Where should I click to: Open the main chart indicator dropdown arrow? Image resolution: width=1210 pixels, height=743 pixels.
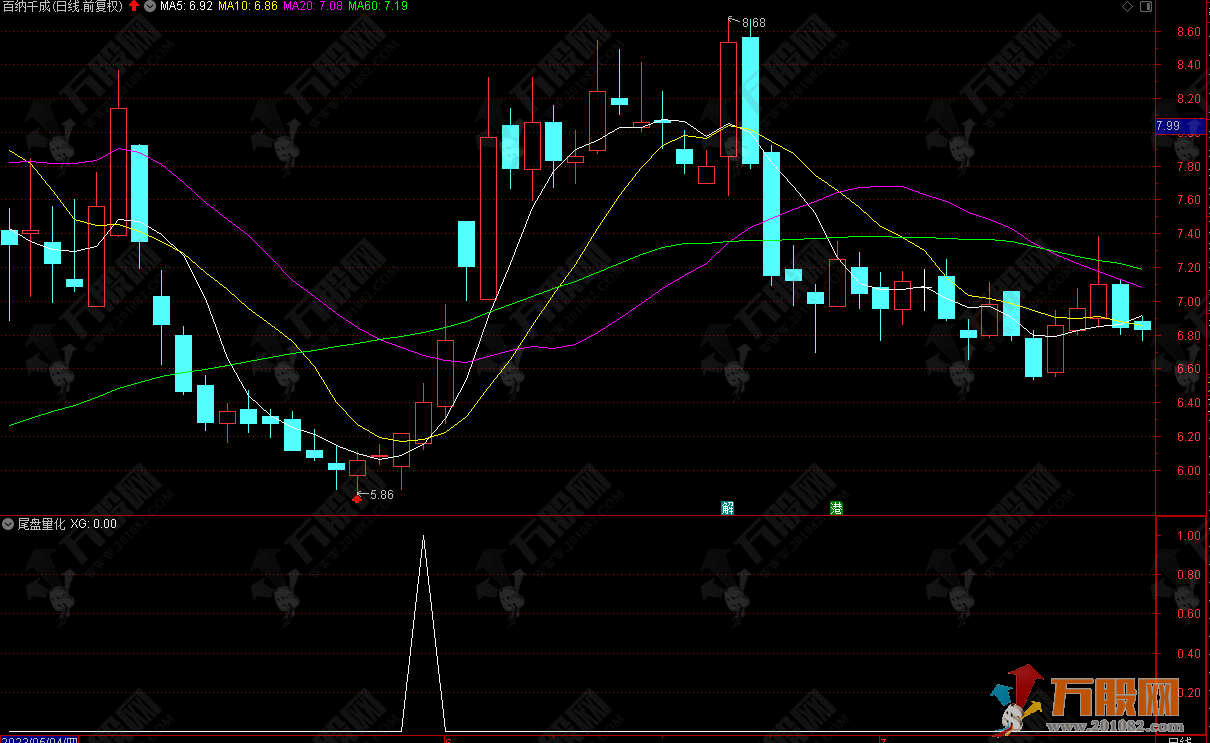(148, 6)
